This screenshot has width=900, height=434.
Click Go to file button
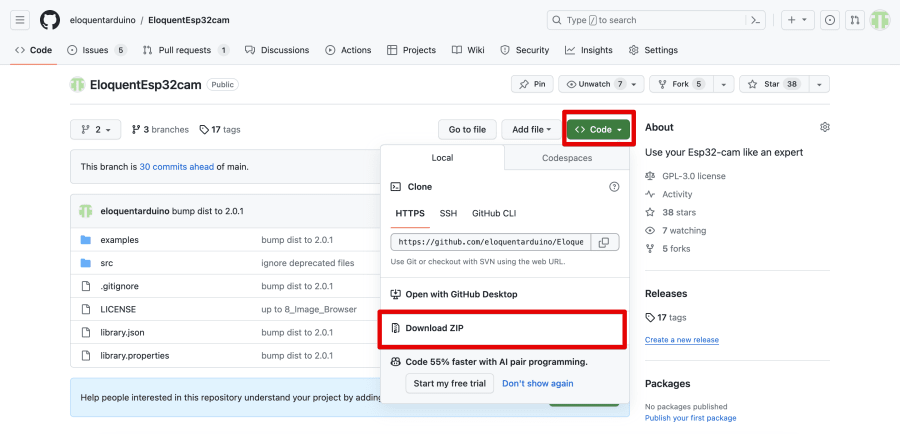tap(467, 130)
